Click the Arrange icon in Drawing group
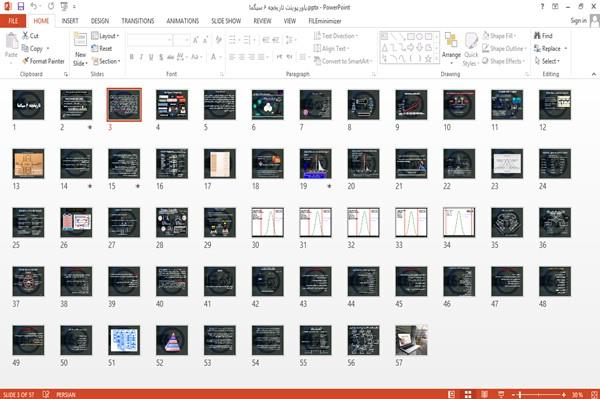This screenshot has width=600, height=399. (x=451, y=41)
